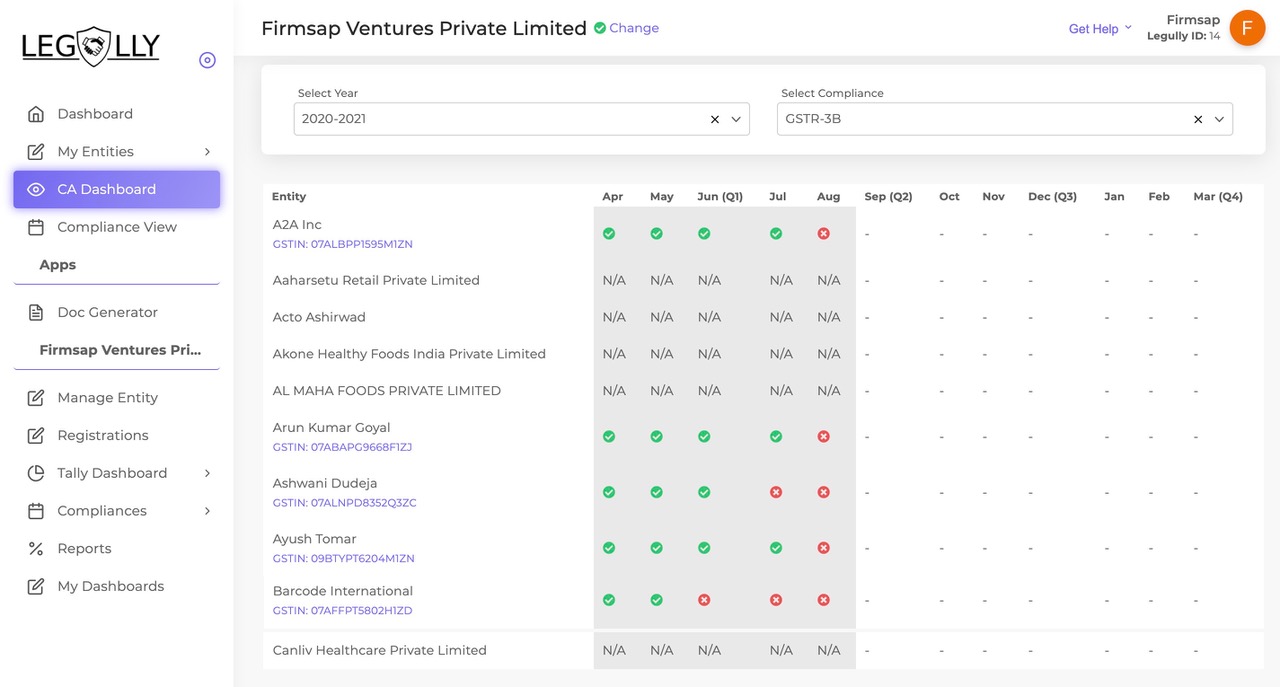The image size is (1280, 687).
Task: Click the Jun (Q1) column header
Action: point(720,197)
